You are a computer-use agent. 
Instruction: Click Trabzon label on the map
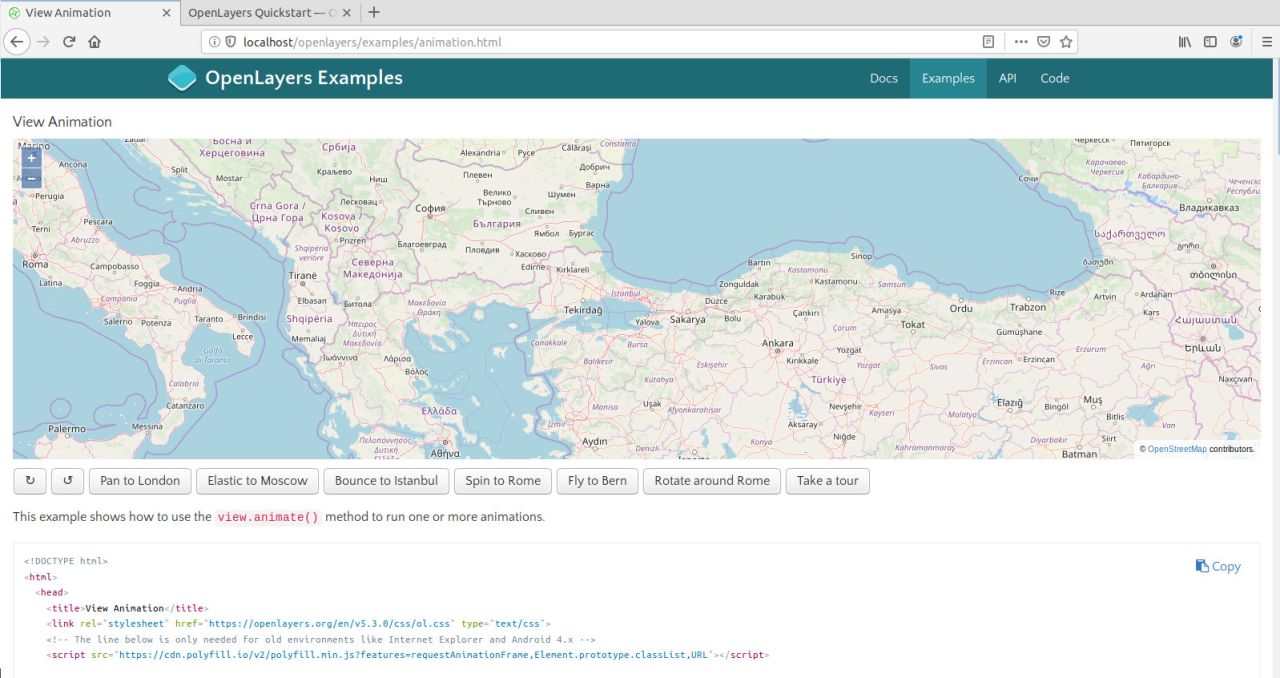[x=1027, y=307]
